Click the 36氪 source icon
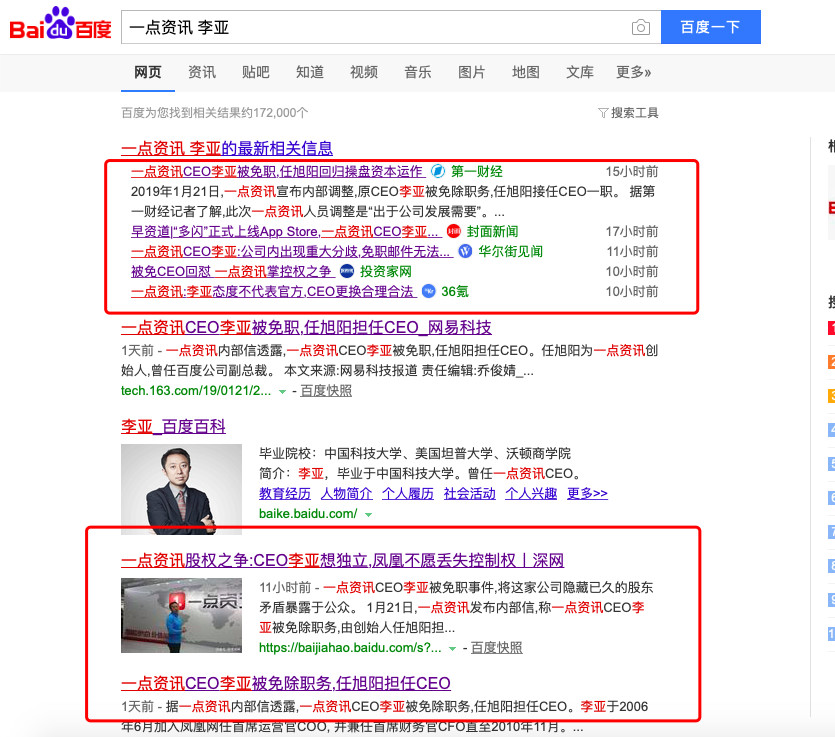The image size is (835, 737). [428, 291]
